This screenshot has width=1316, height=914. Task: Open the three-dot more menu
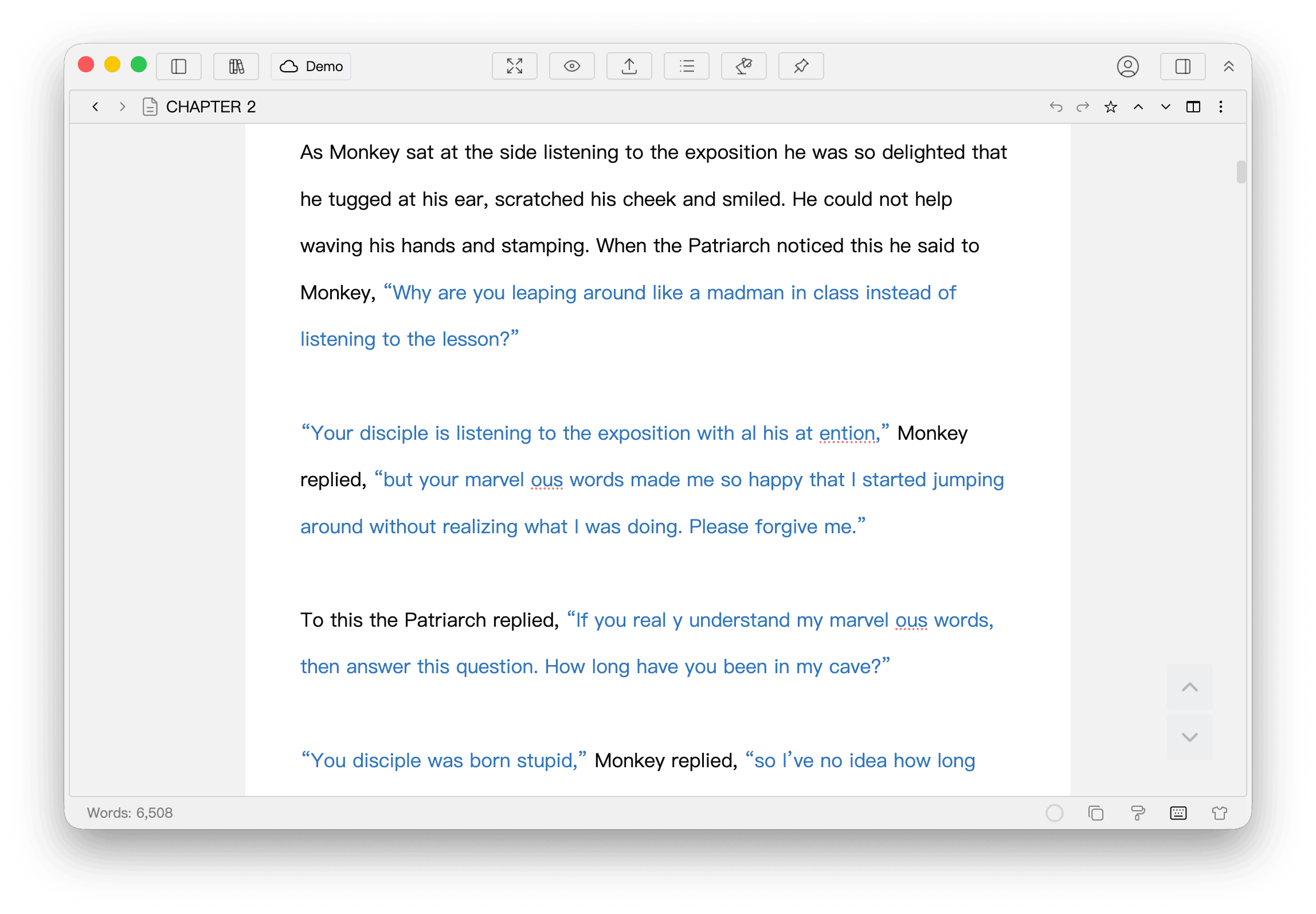1221,107
